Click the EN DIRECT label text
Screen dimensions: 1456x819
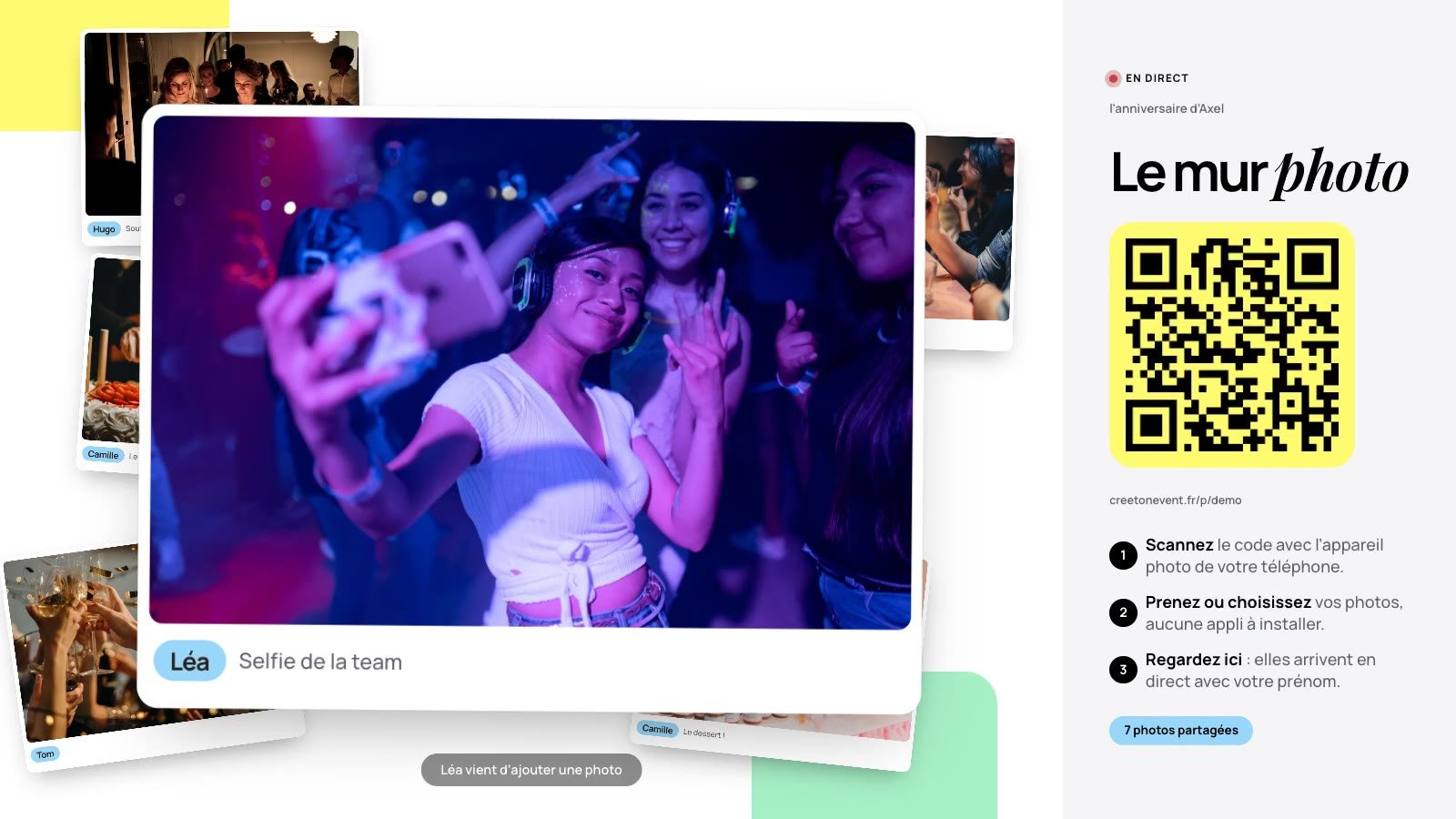(1157, 78)
